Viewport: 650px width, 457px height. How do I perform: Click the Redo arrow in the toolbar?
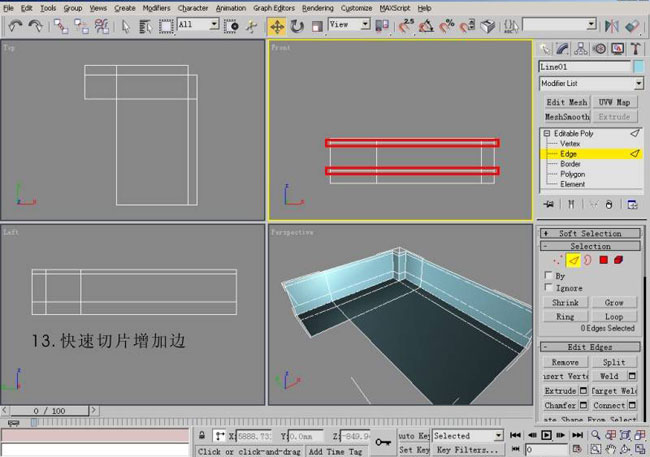pyautogui.click(x=35, y=27)
